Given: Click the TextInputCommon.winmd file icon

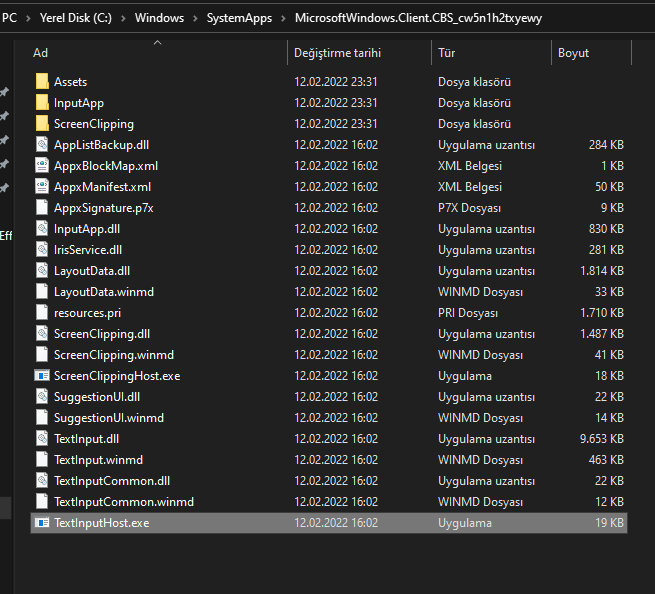Looking at the screenshot, I should 42,502.
